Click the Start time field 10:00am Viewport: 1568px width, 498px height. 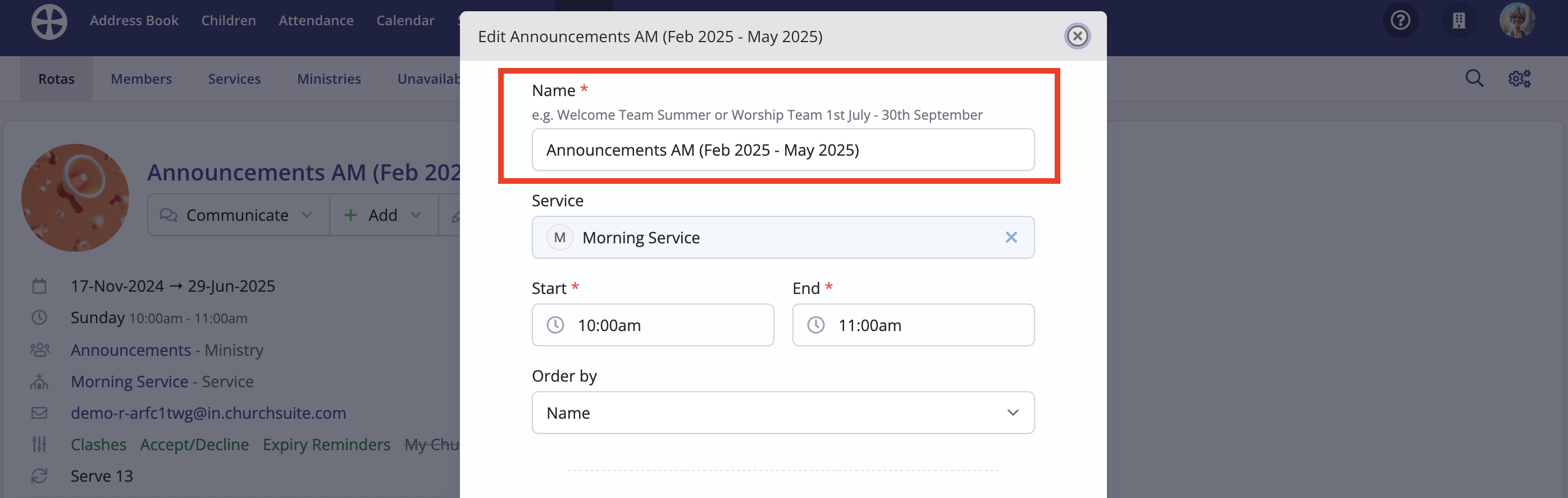pos(653,325)
